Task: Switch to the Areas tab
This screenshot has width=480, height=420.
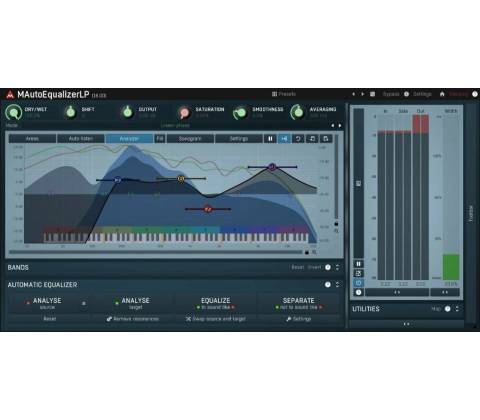Action: click(x=32, y=138)
